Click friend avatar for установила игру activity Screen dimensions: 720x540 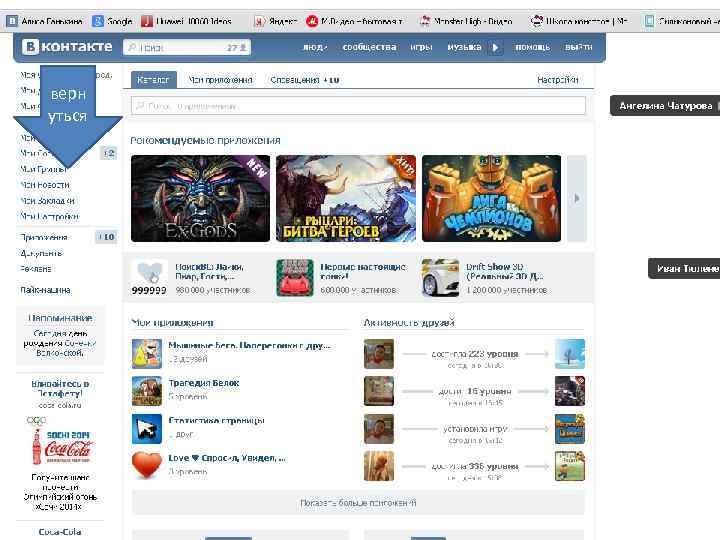coord(379,429)
